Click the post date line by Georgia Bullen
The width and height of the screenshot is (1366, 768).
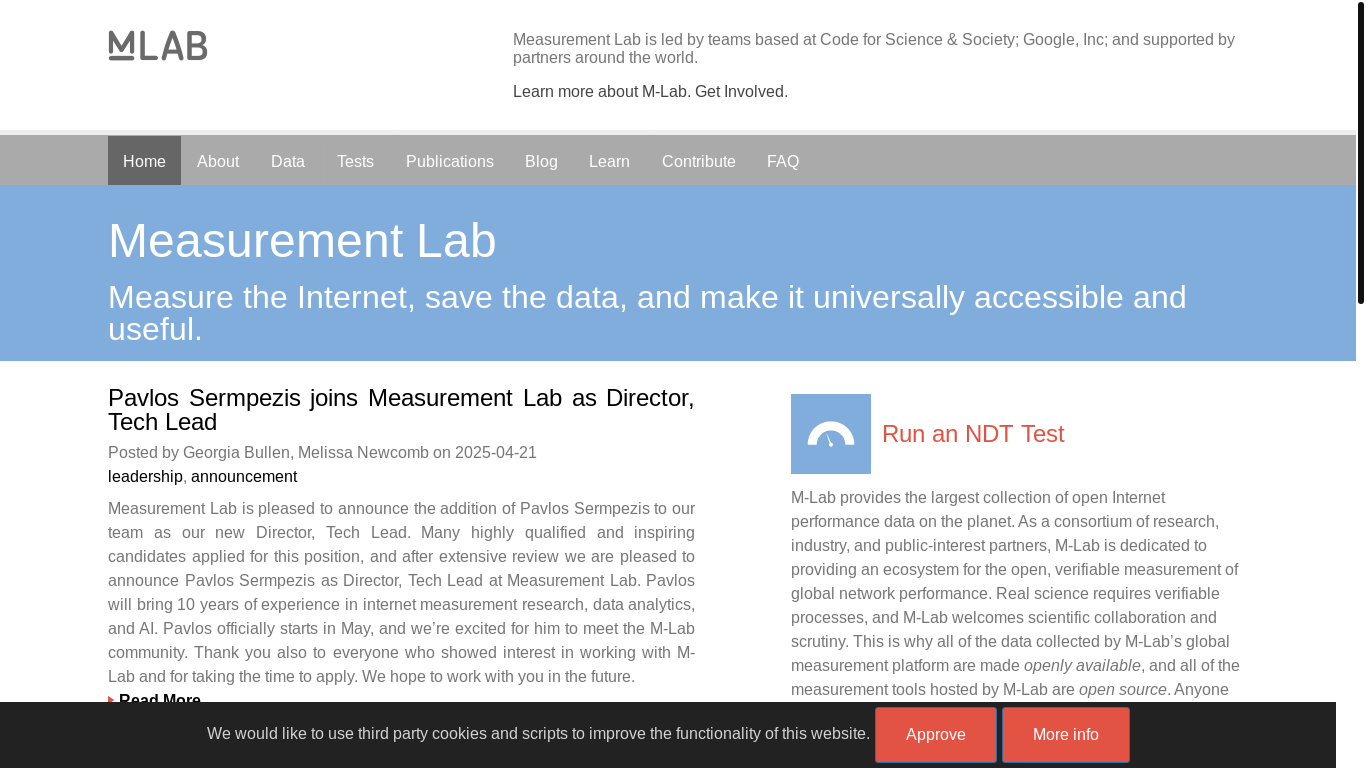coord(322,453)
